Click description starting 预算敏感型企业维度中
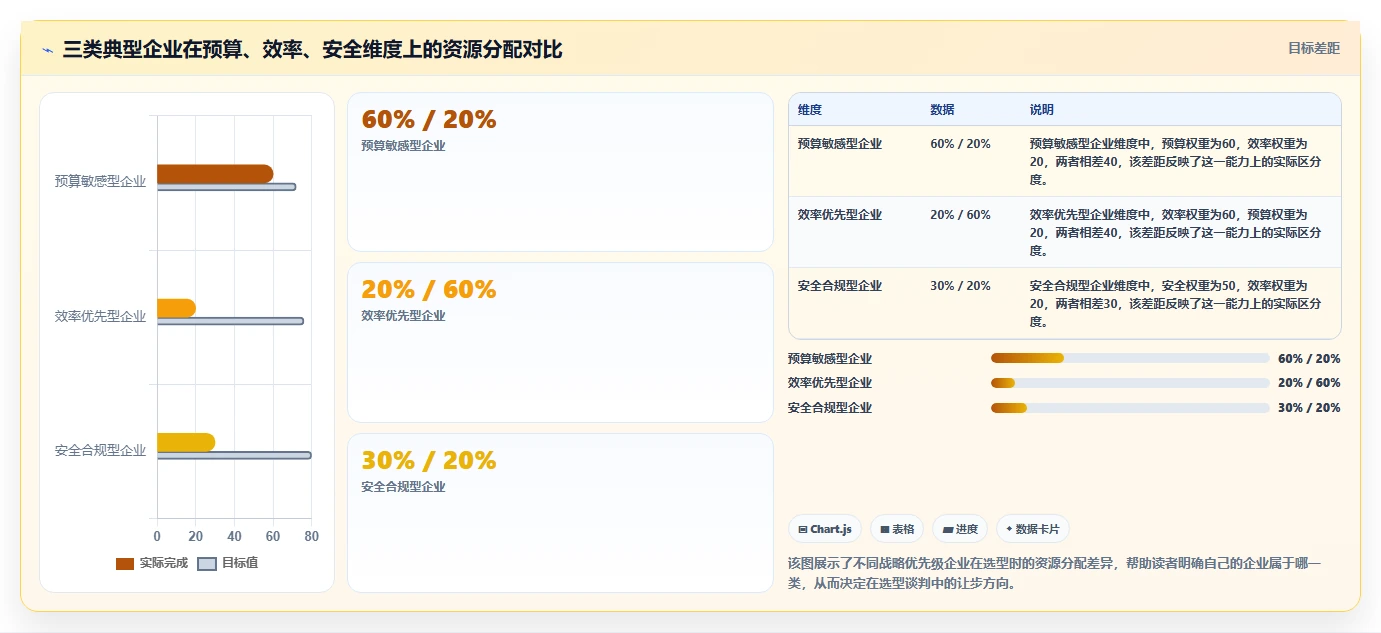 (1176, 162)
